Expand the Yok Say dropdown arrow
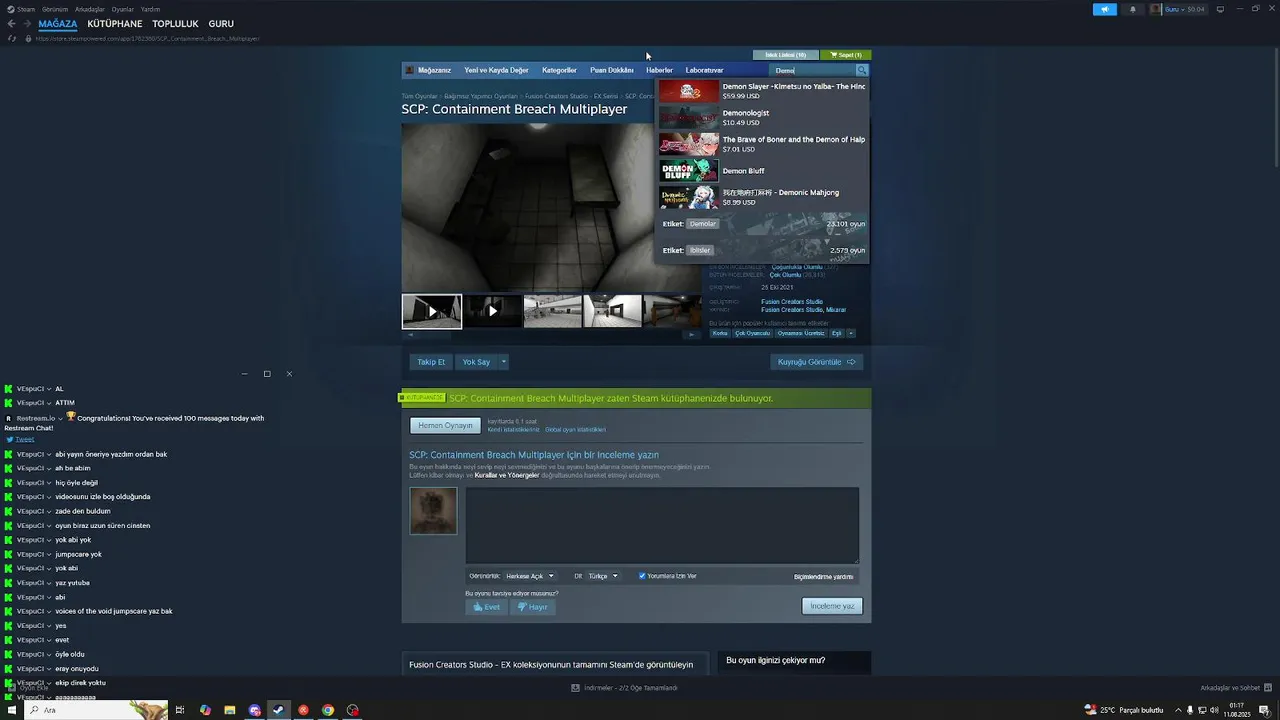Viewport: 1280px width, 720px height. point(504,362)
